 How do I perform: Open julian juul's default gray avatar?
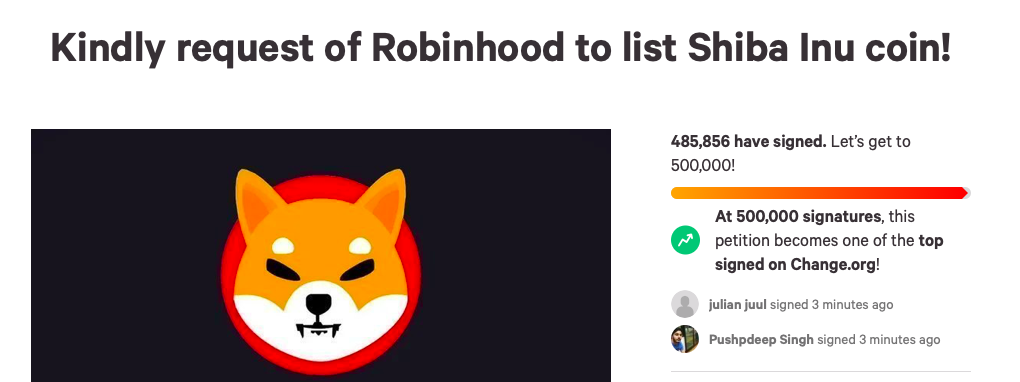pyautogui.click(x=685, y=304)
